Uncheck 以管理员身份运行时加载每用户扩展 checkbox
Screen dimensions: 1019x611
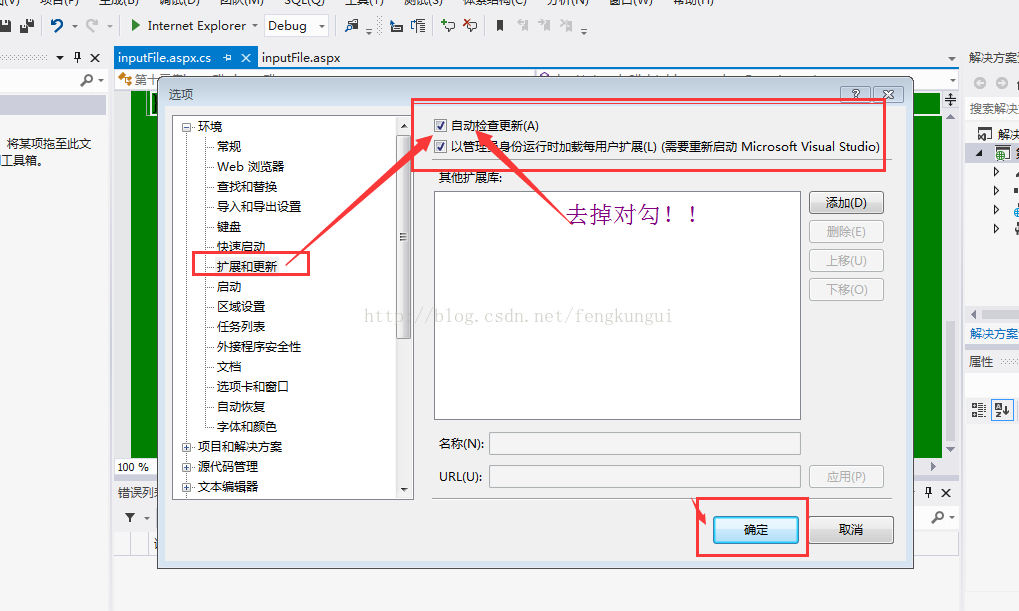click(441, 146)
